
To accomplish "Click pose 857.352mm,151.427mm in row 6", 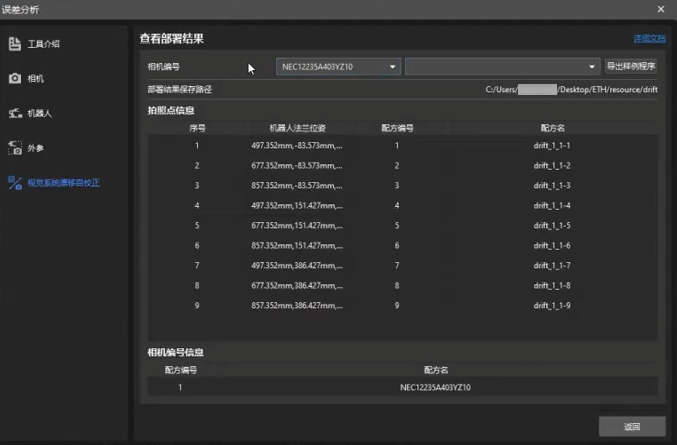I will click(x=297, y=245).
